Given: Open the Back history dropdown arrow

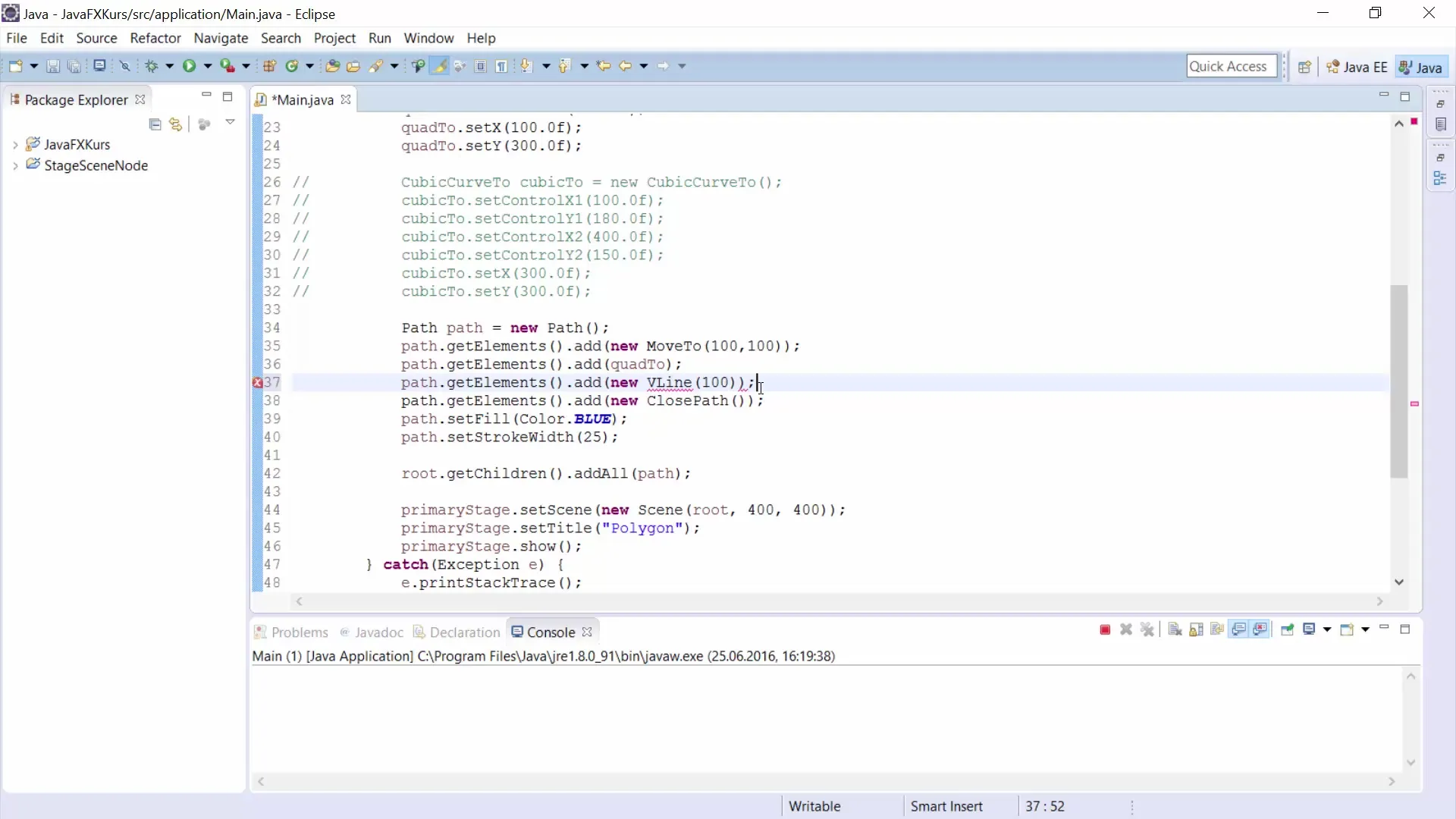Looking at the screenshot, I should coord(644,66).
